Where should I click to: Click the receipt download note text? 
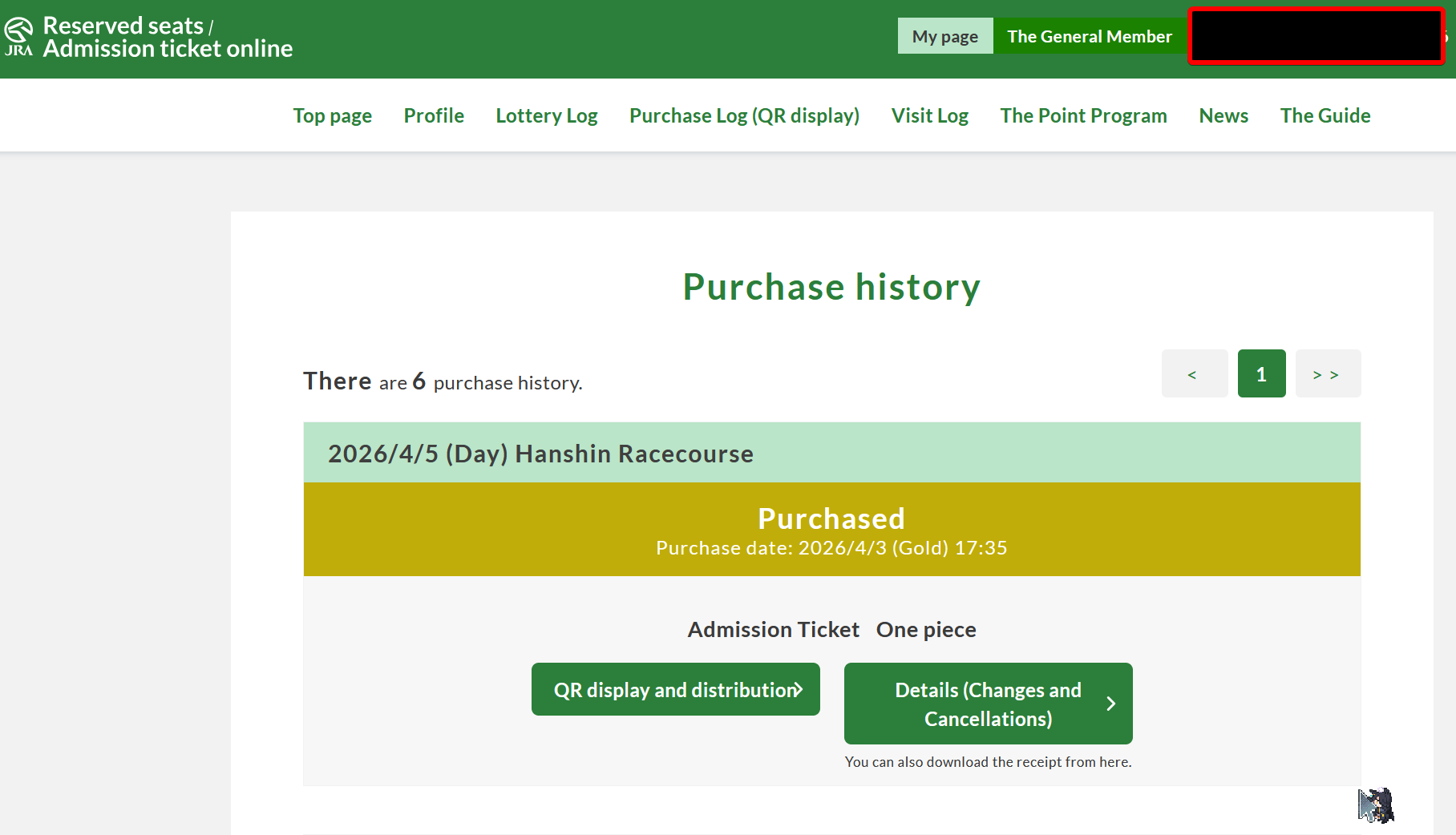click(989, 762)
